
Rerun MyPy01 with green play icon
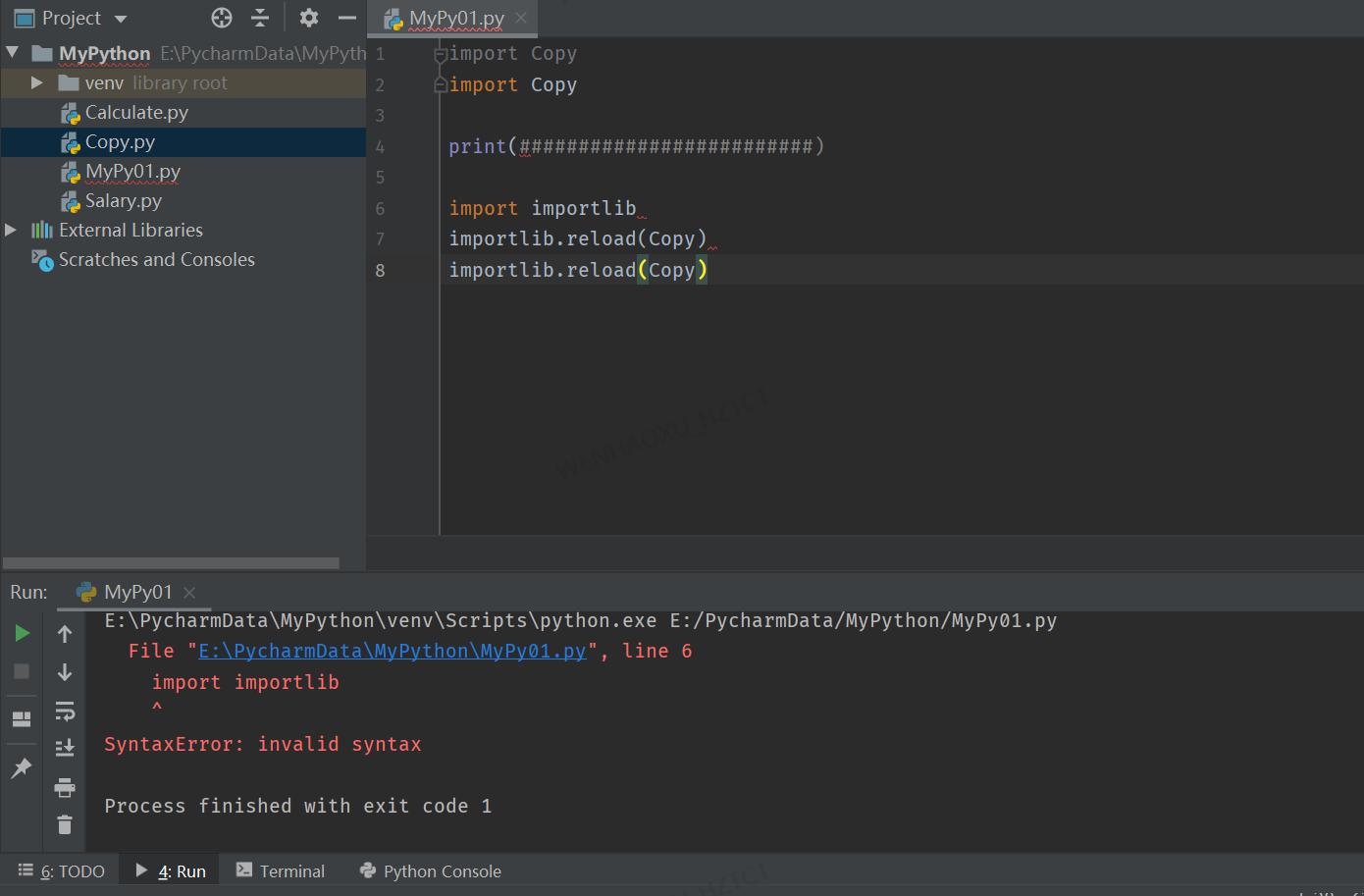pyautogui.click(x=22, y=634)
